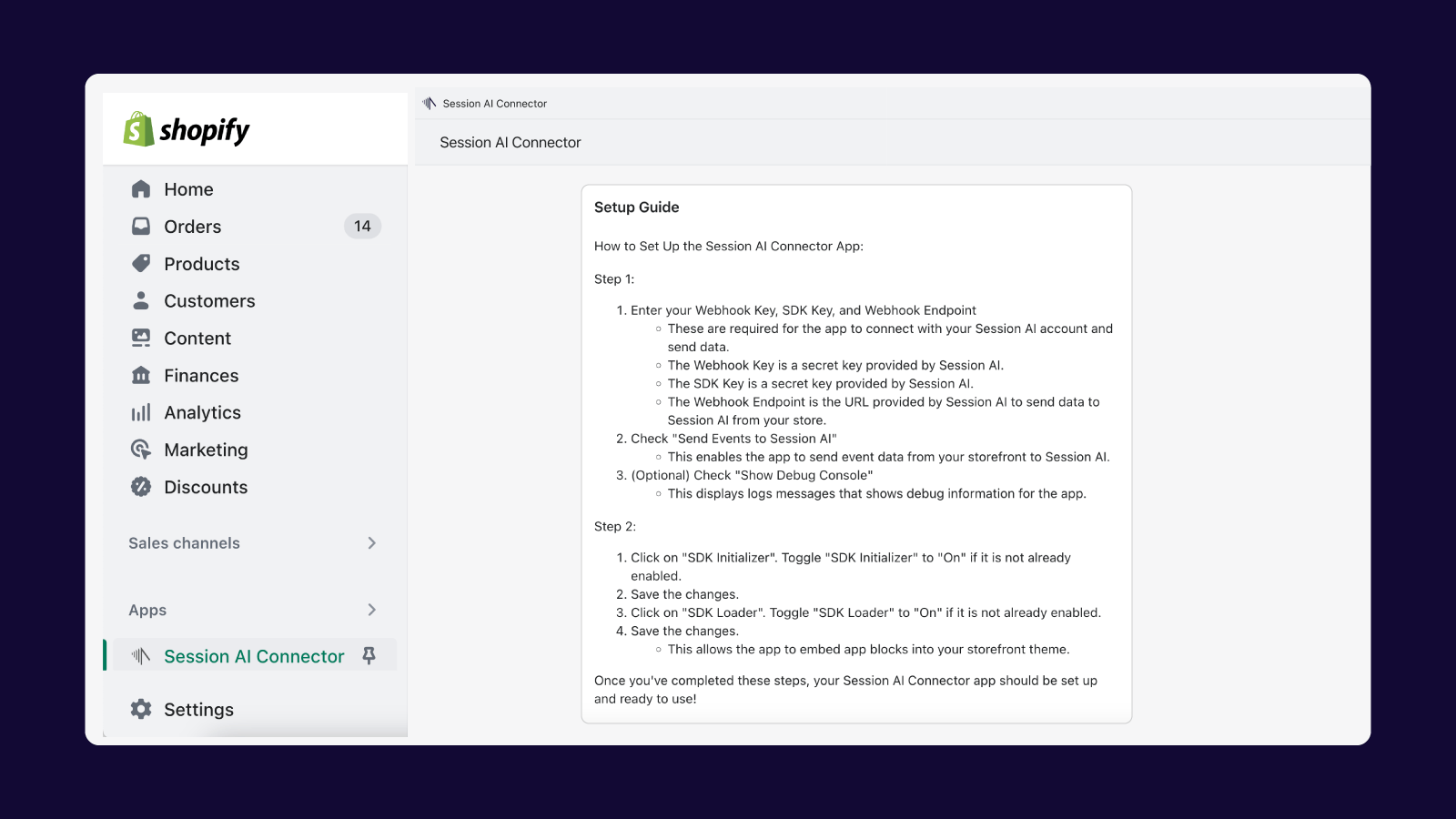Click the Content icon in sidebar

click(x=141, y=338)
